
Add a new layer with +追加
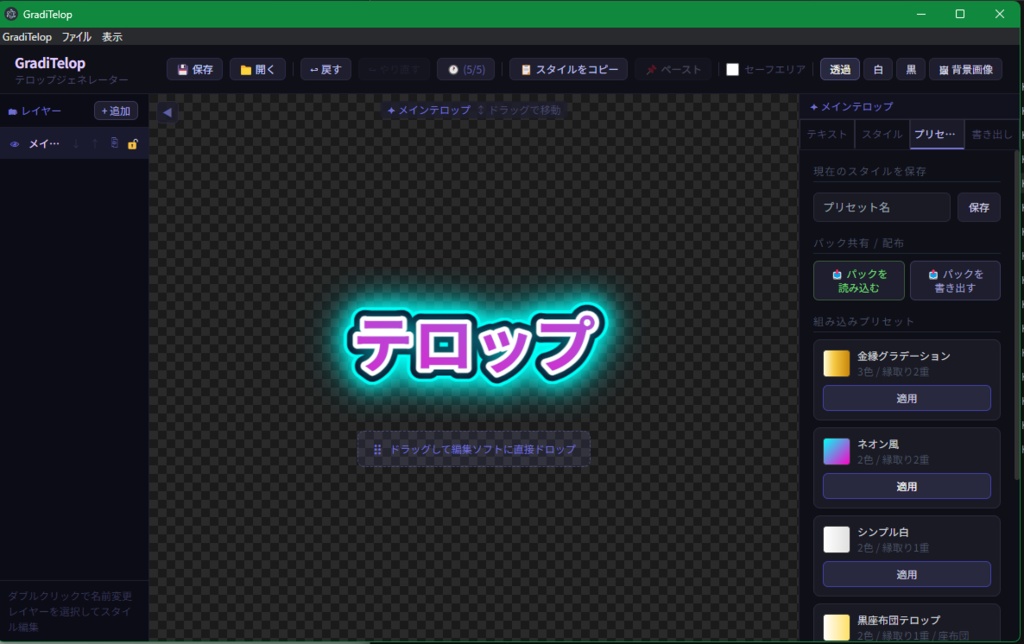pos(116,111)
